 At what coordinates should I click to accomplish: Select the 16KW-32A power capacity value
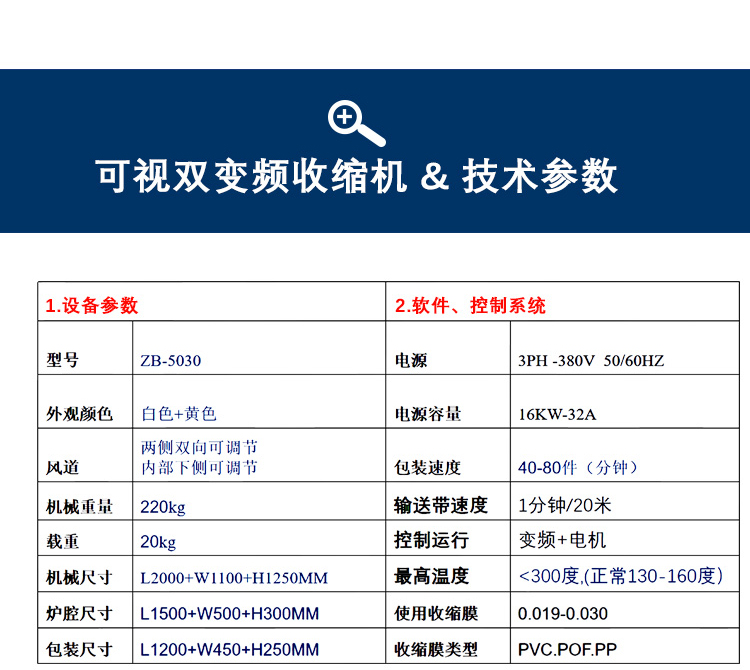[x=557, y=414]
